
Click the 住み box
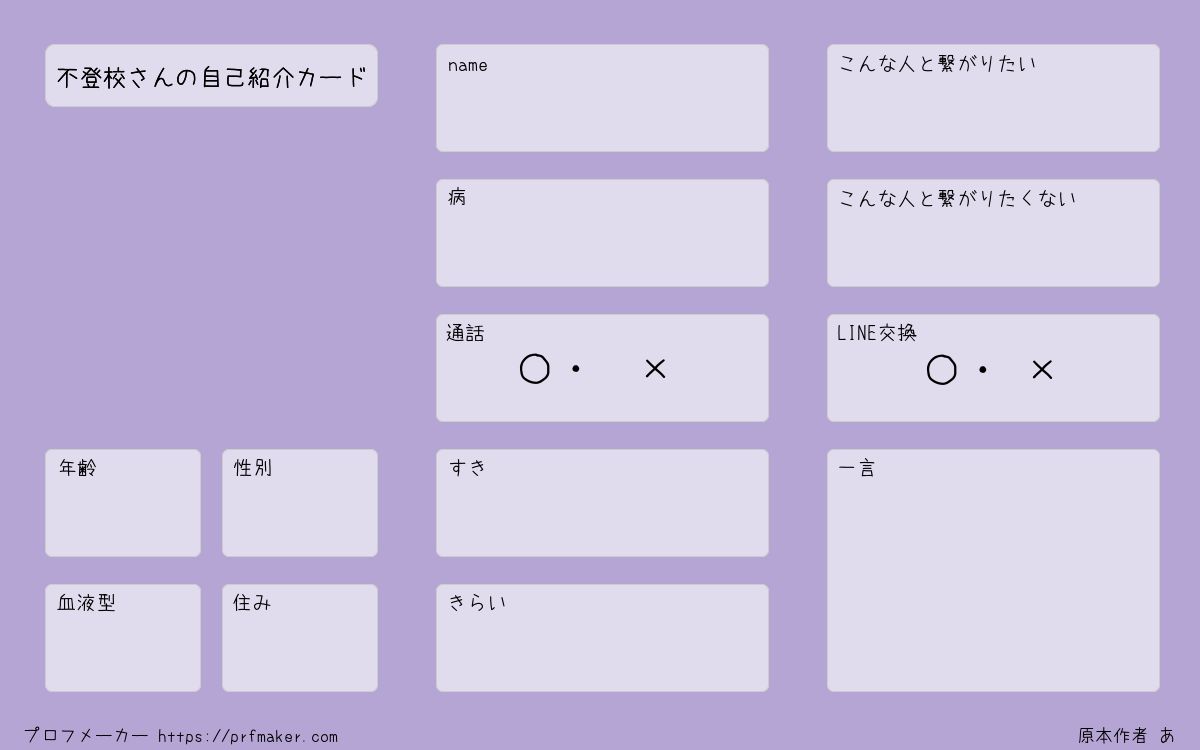click(300, 638)
